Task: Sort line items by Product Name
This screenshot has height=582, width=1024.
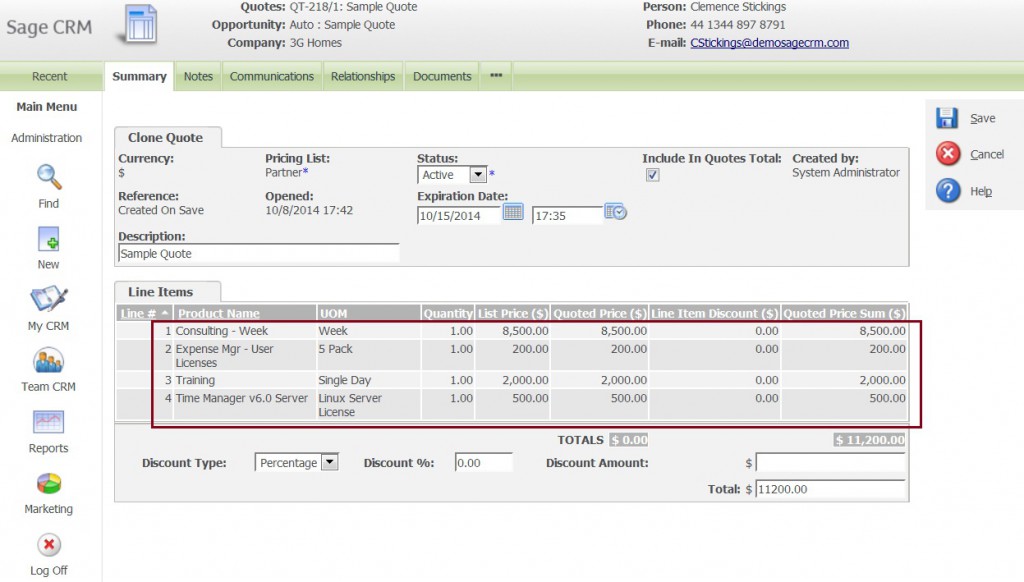Action: tap(219, 314)
